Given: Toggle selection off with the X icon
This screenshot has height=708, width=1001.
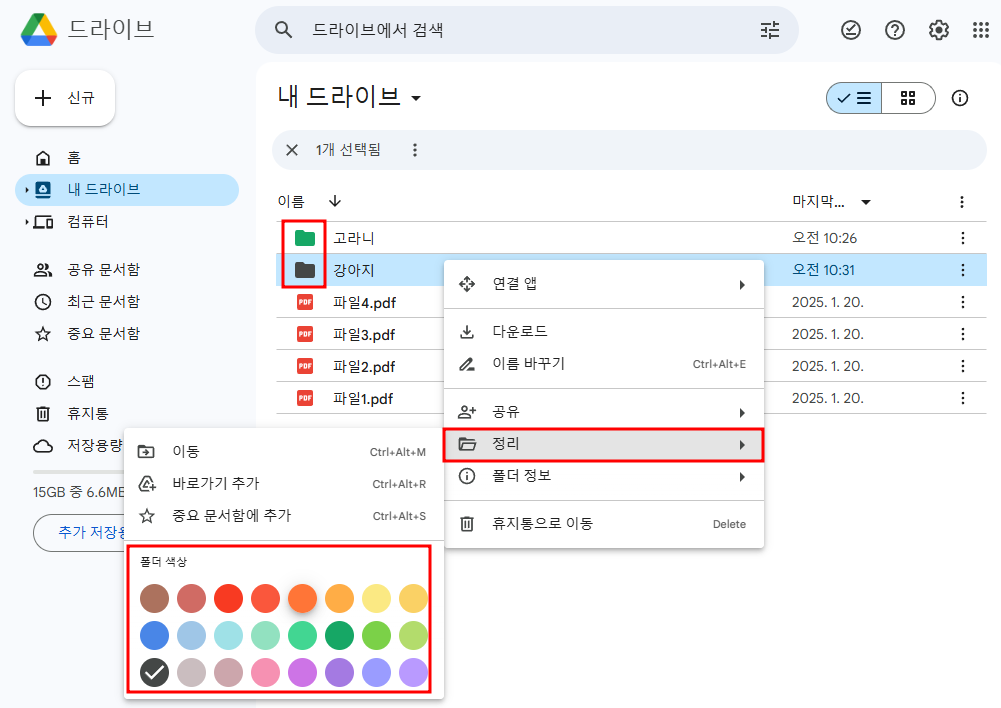Looking at the screenshot, I should pyautogui.click(x=291, y=150).
